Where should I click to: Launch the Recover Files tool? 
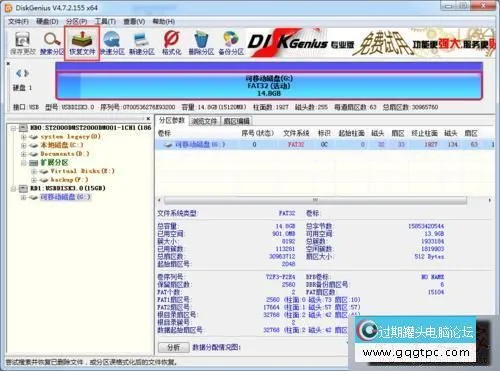pos(82,43)
